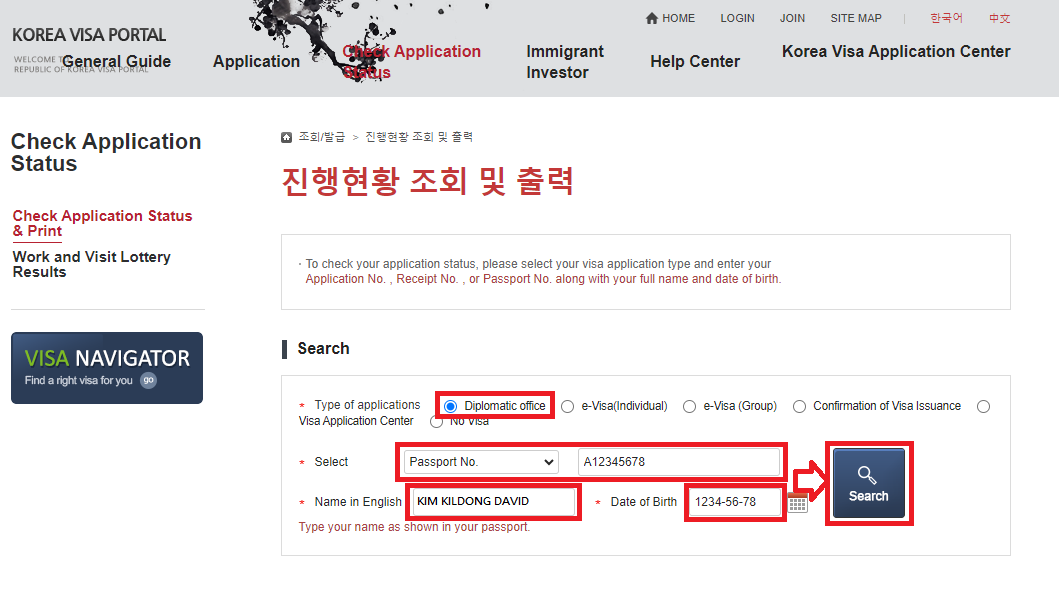Select the No Visa radio button
Screen dimensions: 1059x607
point(436,422)
